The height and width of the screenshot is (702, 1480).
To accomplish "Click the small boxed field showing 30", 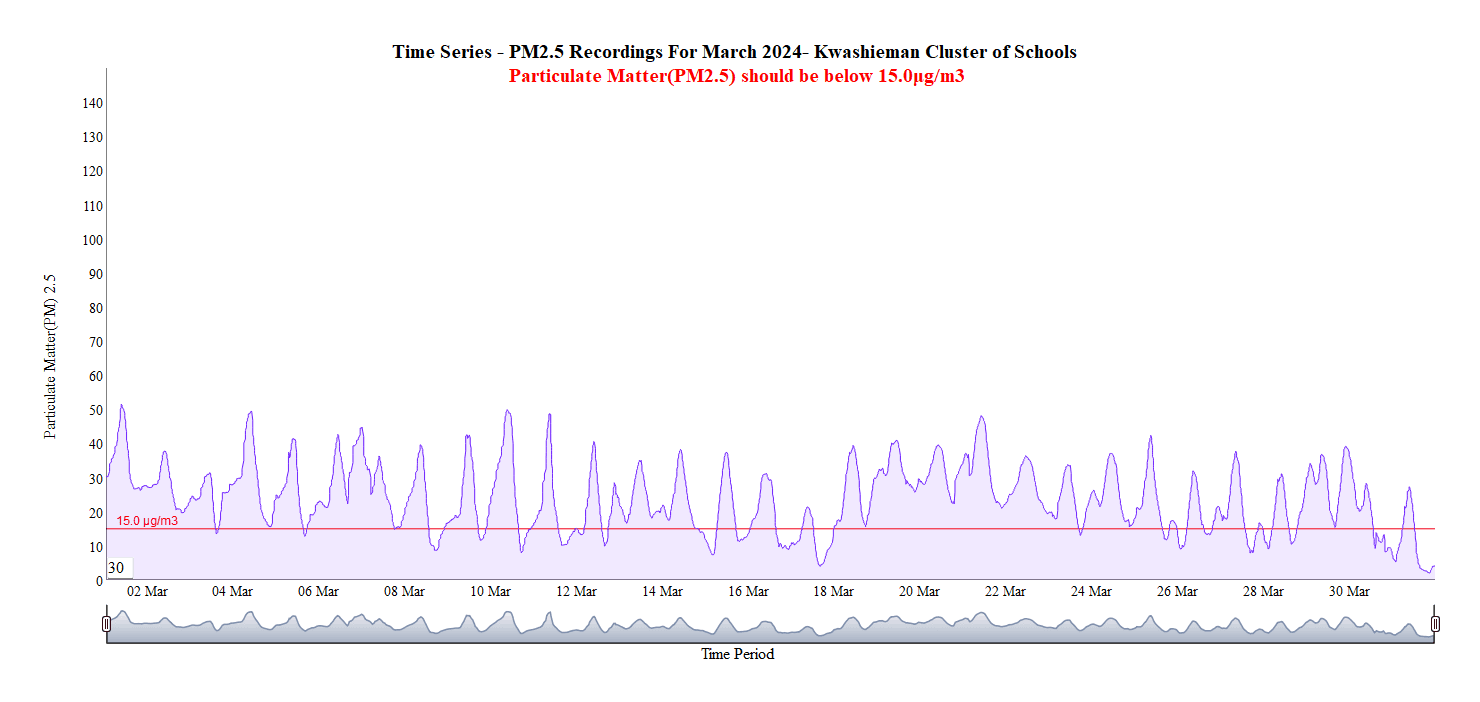I will [118, 568].
